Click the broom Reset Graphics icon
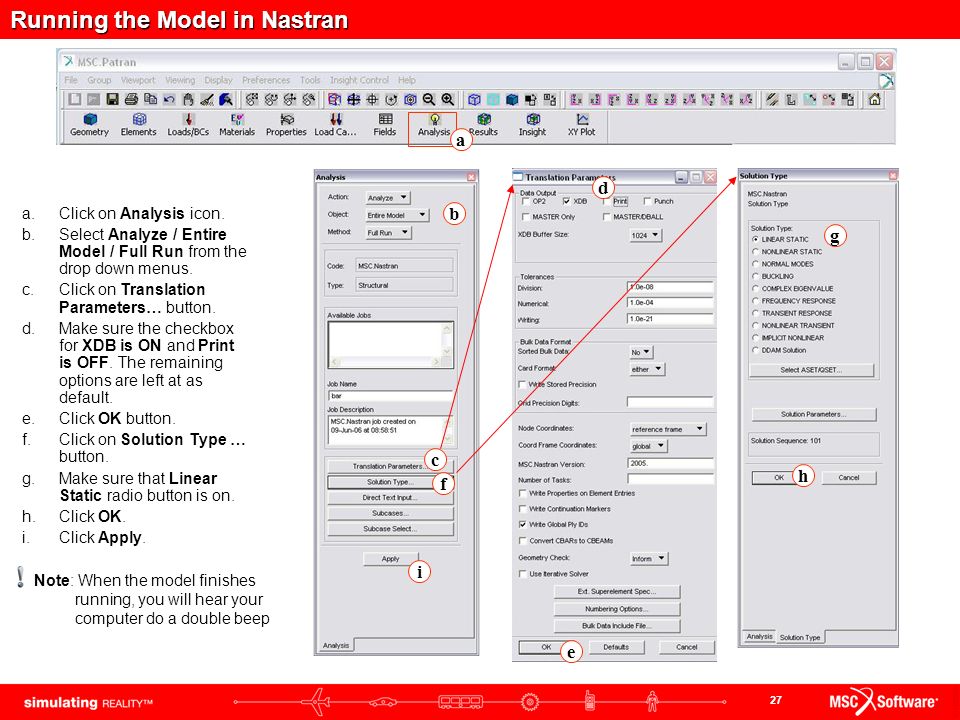Image resolution: width=960 pixels, height=720 pixels. [207, 99]
